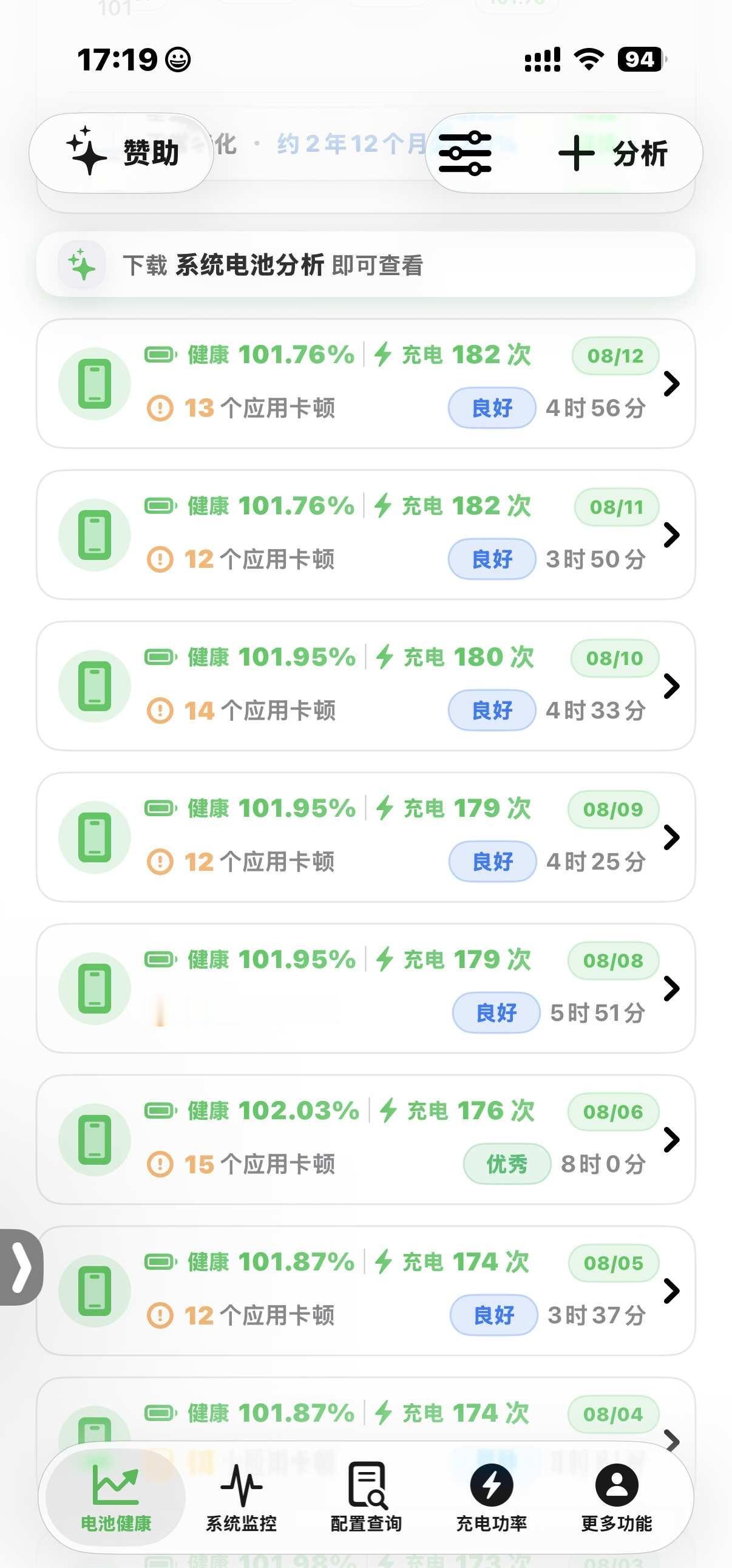732x1568 pixels.
Task: Click phone icon on the 08/12 record
Action: tap(95, 383)
